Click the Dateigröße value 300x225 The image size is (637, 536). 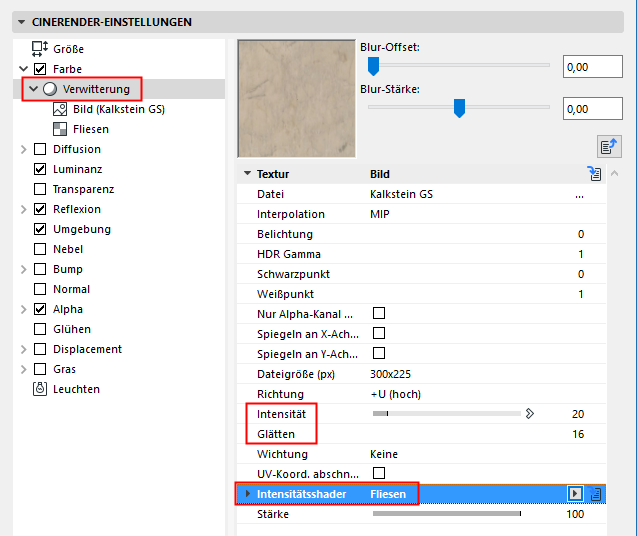click(x=390, y=374)
